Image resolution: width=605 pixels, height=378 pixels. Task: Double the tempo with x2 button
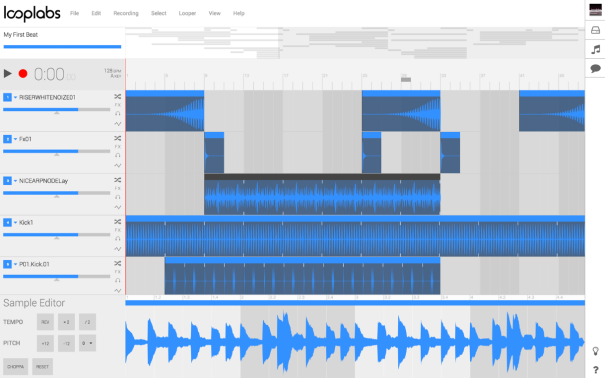66,322
